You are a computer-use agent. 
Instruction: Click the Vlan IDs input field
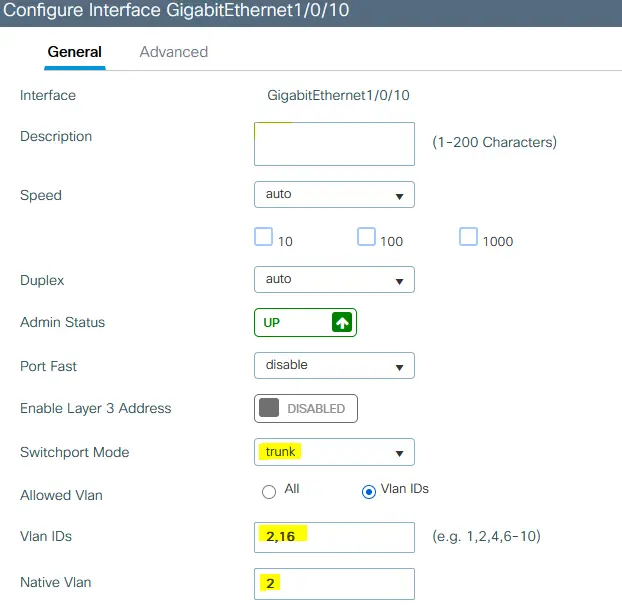click(x=334, y=537)
